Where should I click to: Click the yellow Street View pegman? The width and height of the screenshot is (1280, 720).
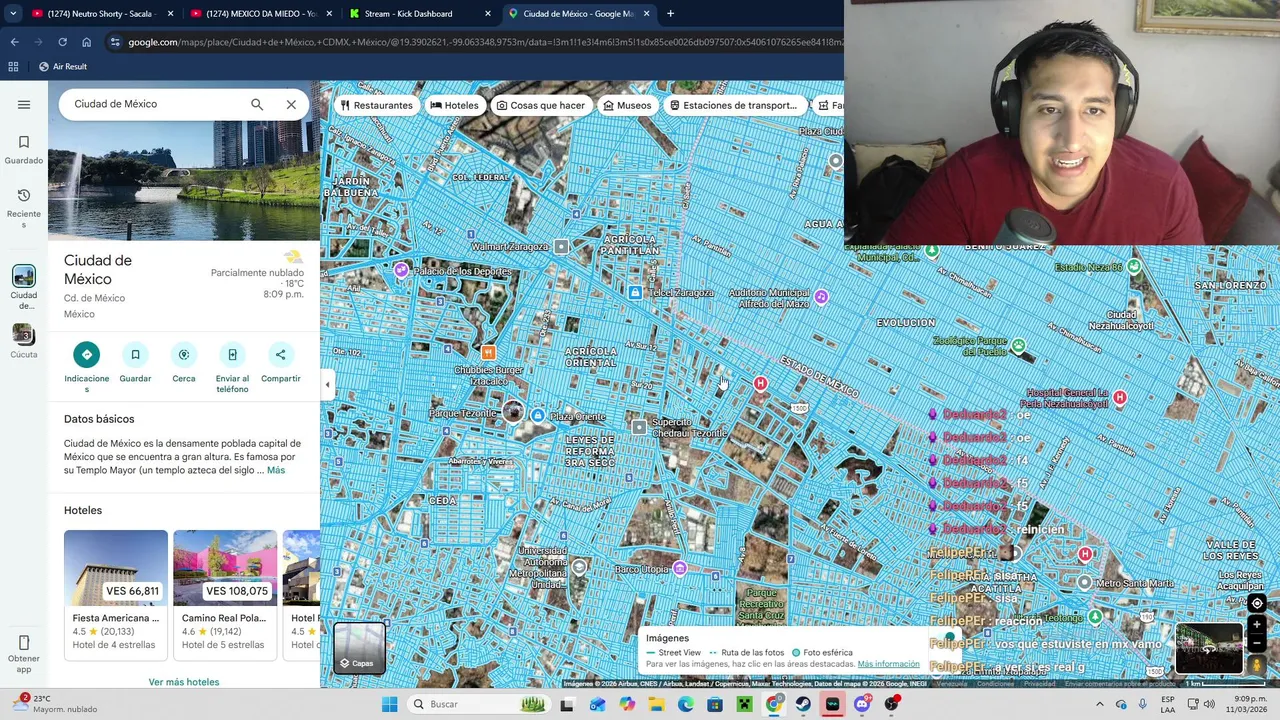click(x=1257, y=665)
